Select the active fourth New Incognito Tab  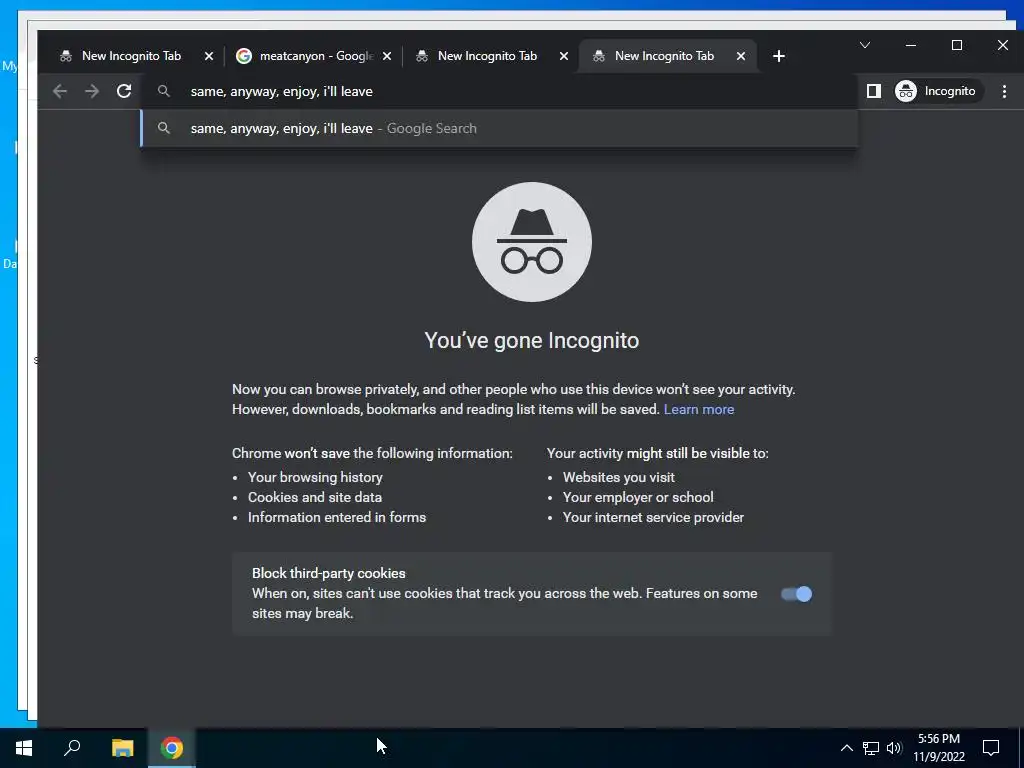tap(664, 56)
